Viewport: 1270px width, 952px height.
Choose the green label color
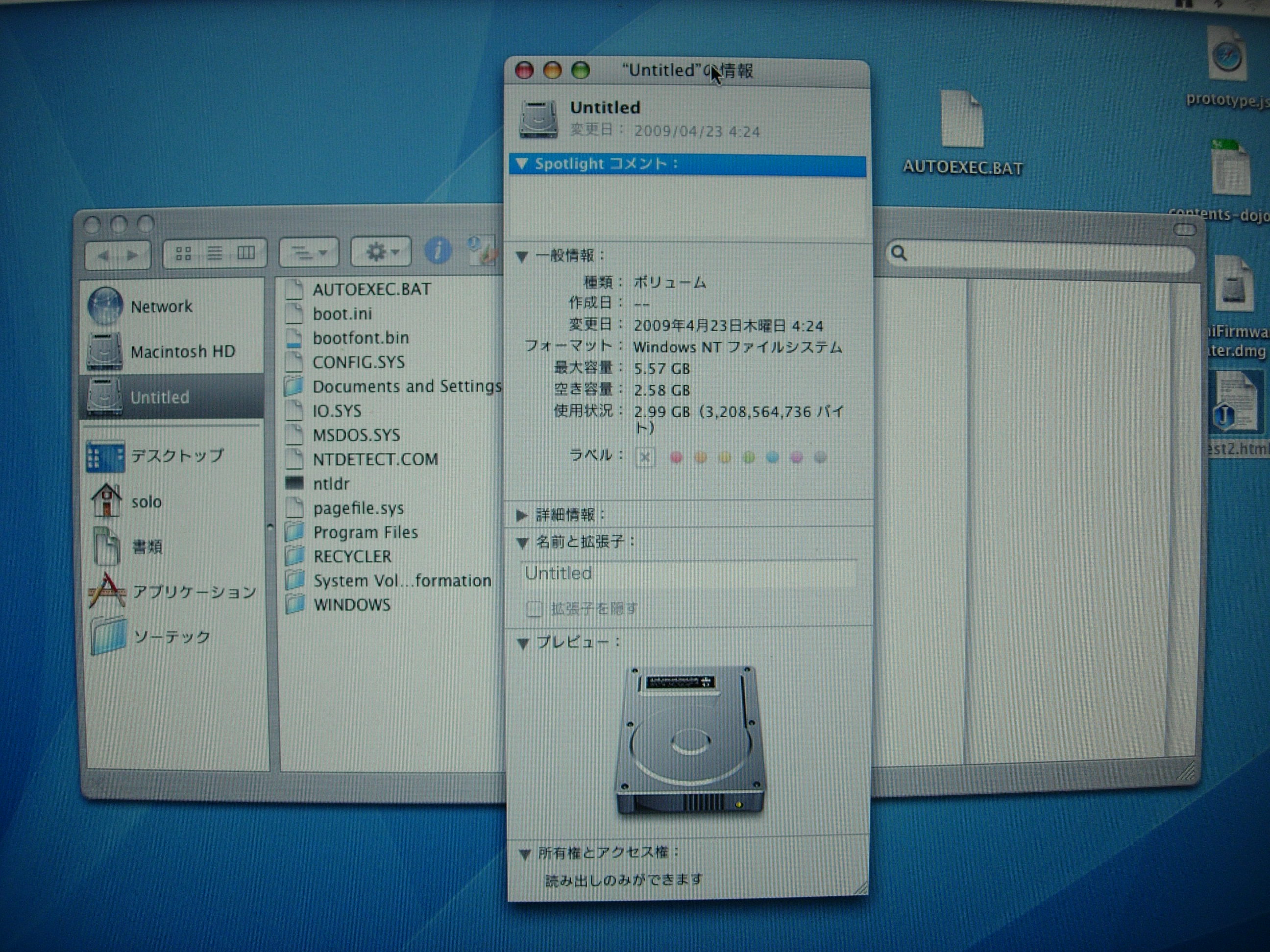[749, 457]
